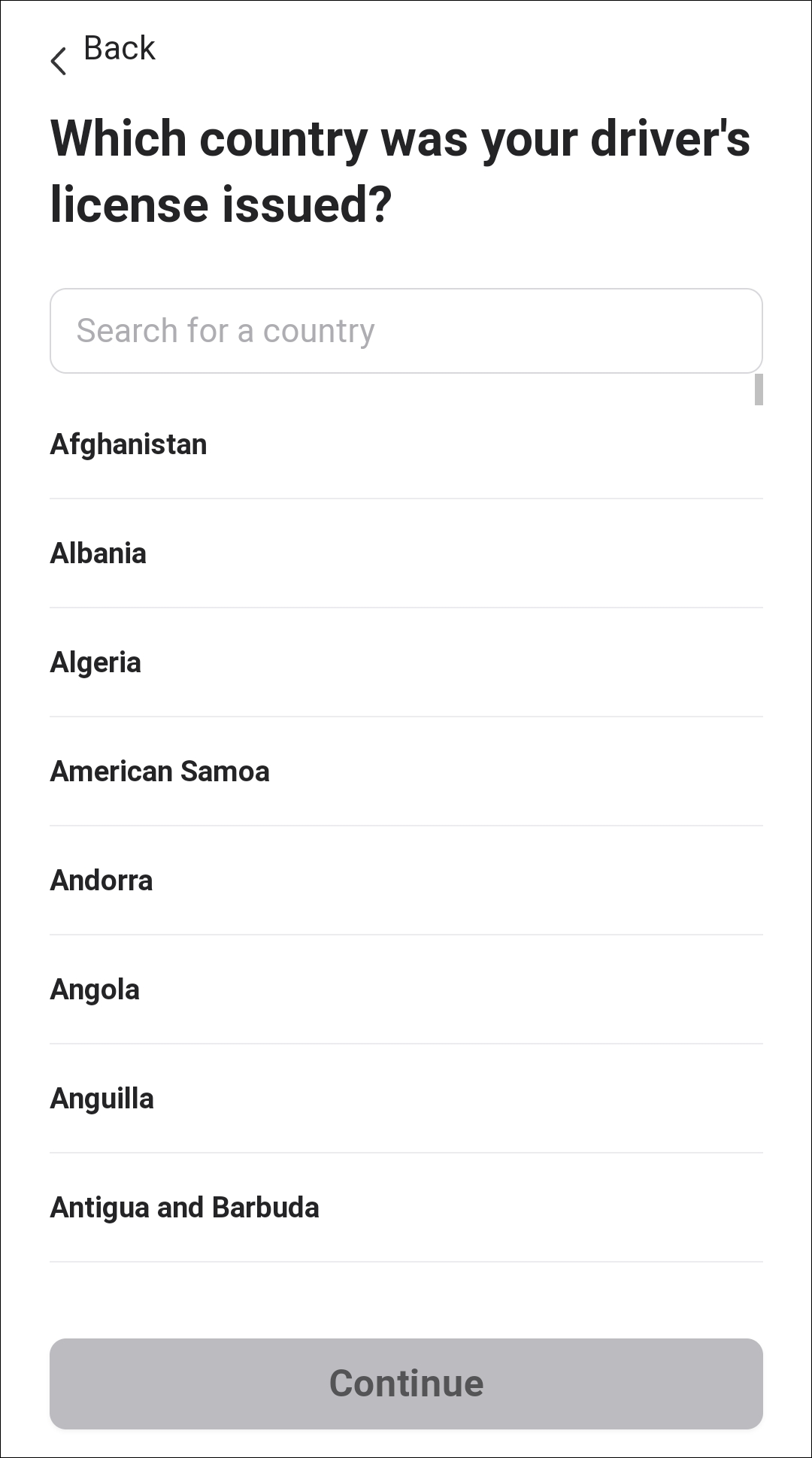Click the back chevron arrow icon
Image resolution: width=812 pixels, height=1458 pixels.
59,61
